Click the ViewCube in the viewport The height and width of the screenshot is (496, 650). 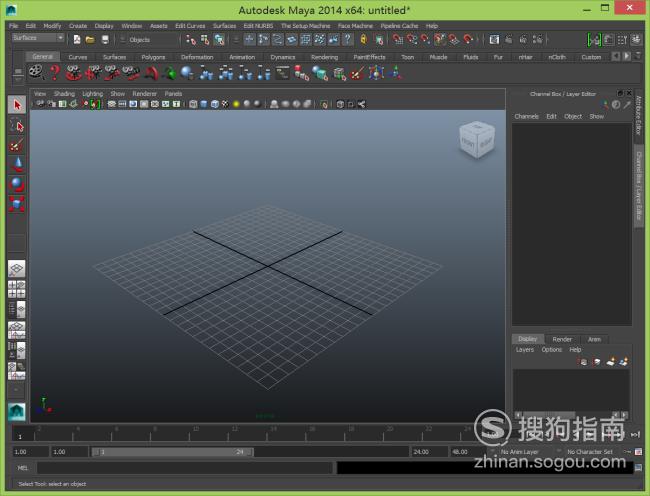[477, 139]
